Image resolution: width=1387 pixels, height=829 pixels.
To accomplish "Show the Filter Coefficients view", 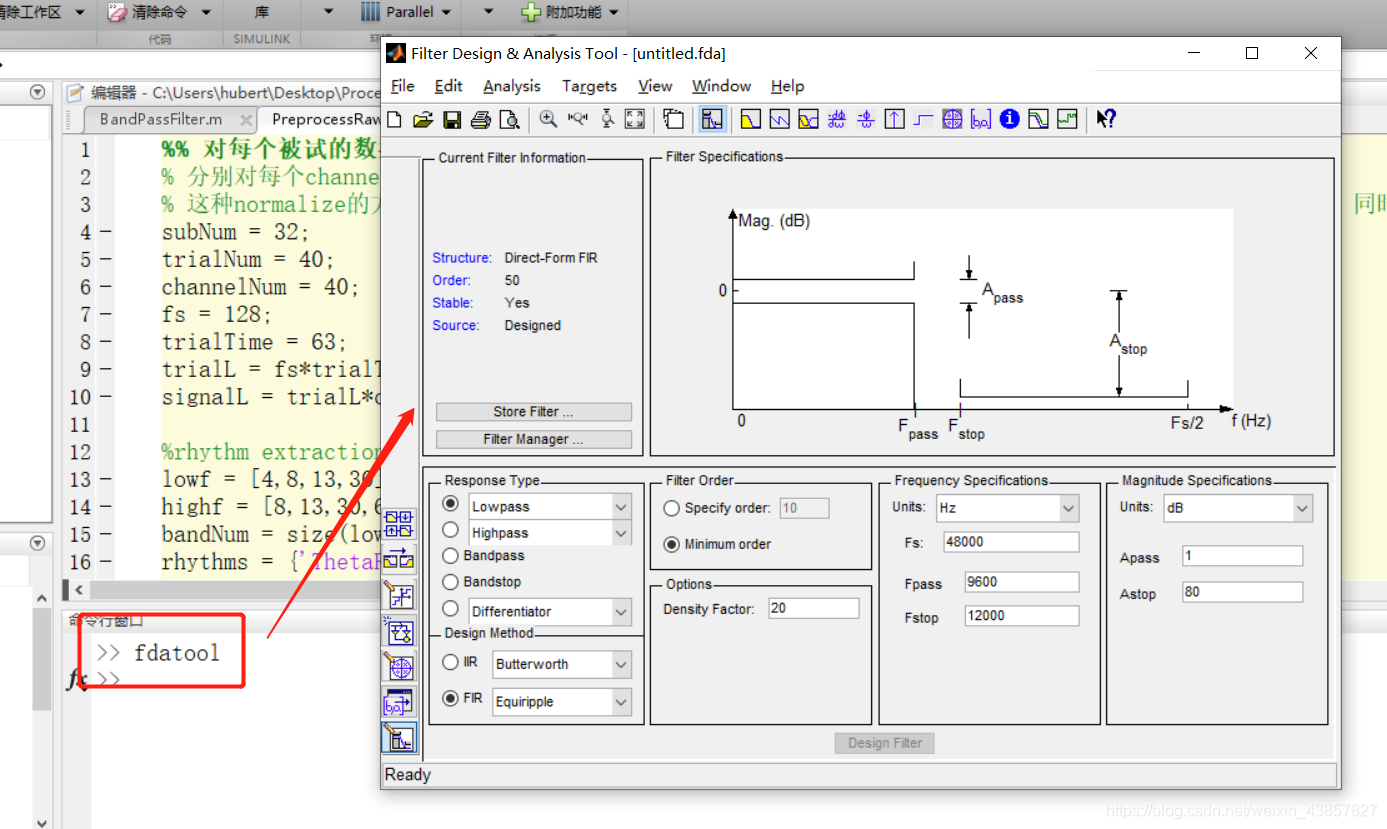I will point(981,119).
